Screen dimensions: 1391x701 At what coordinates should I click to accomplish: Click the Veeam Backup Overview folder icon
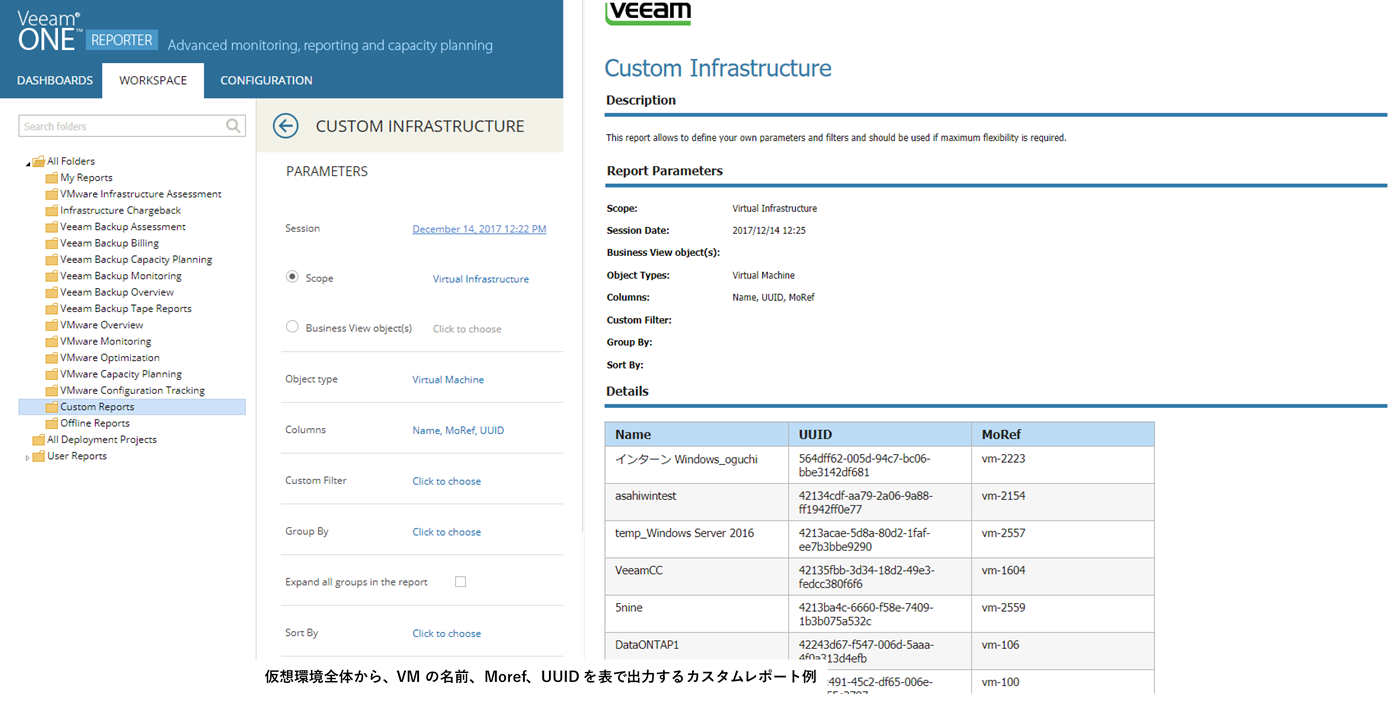click(x=51, y=293)
